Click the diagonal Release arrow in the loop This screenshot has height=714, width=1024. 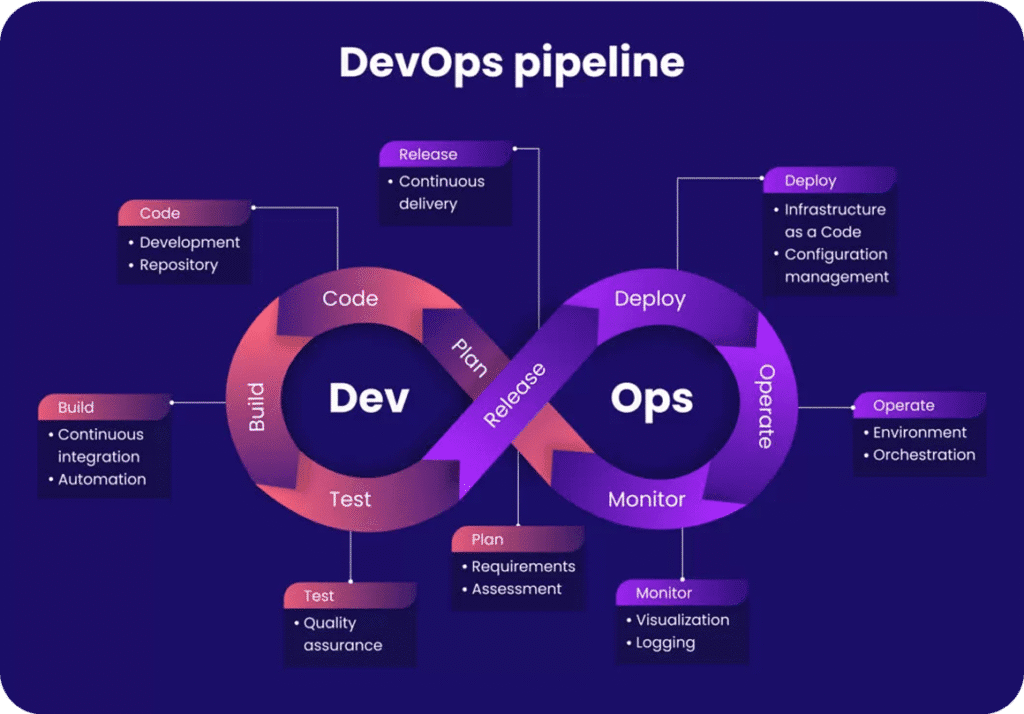click(515, 395)
